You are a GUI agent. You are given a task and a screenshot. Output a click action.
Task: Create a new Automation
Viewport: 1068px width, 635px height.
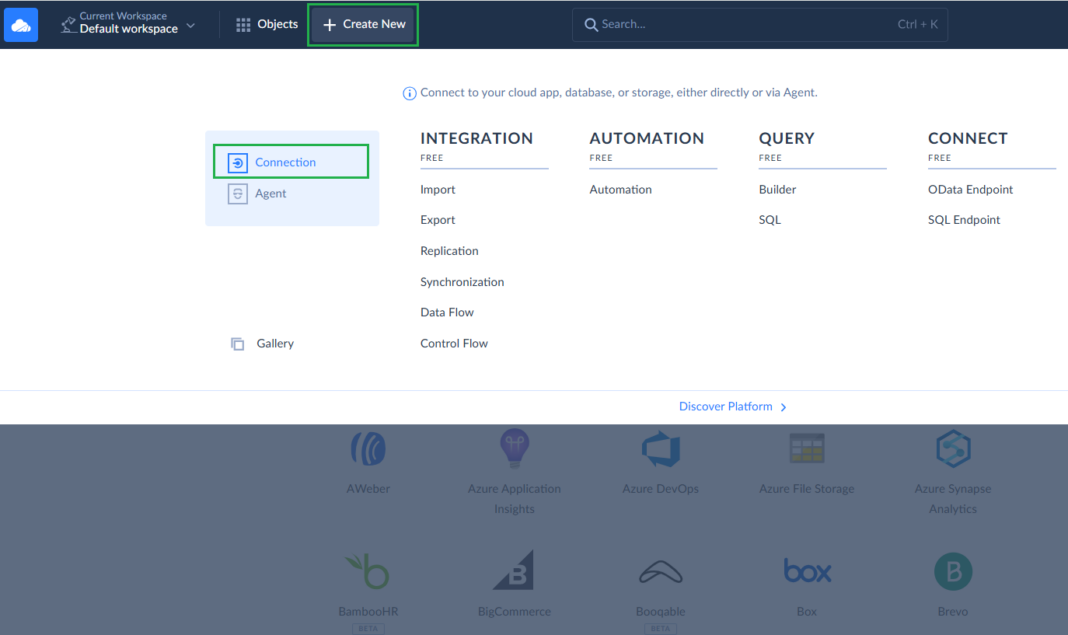pos(621,189)
